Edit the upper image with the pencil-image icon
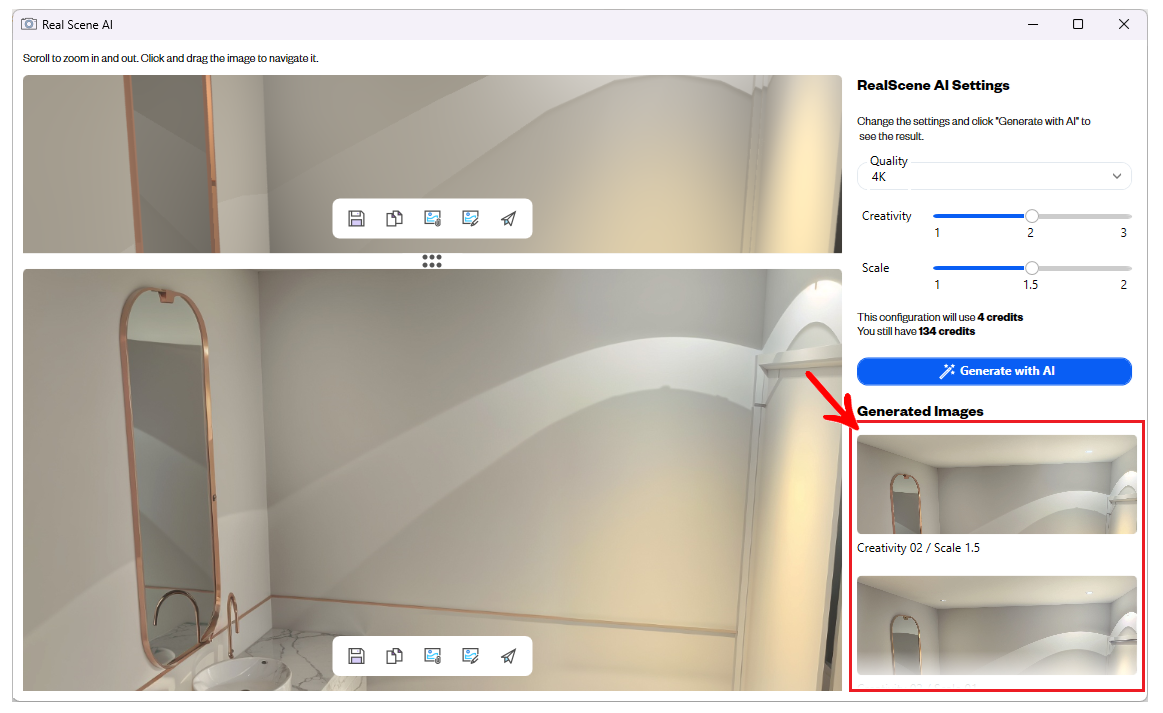 (x=470, y=218)
